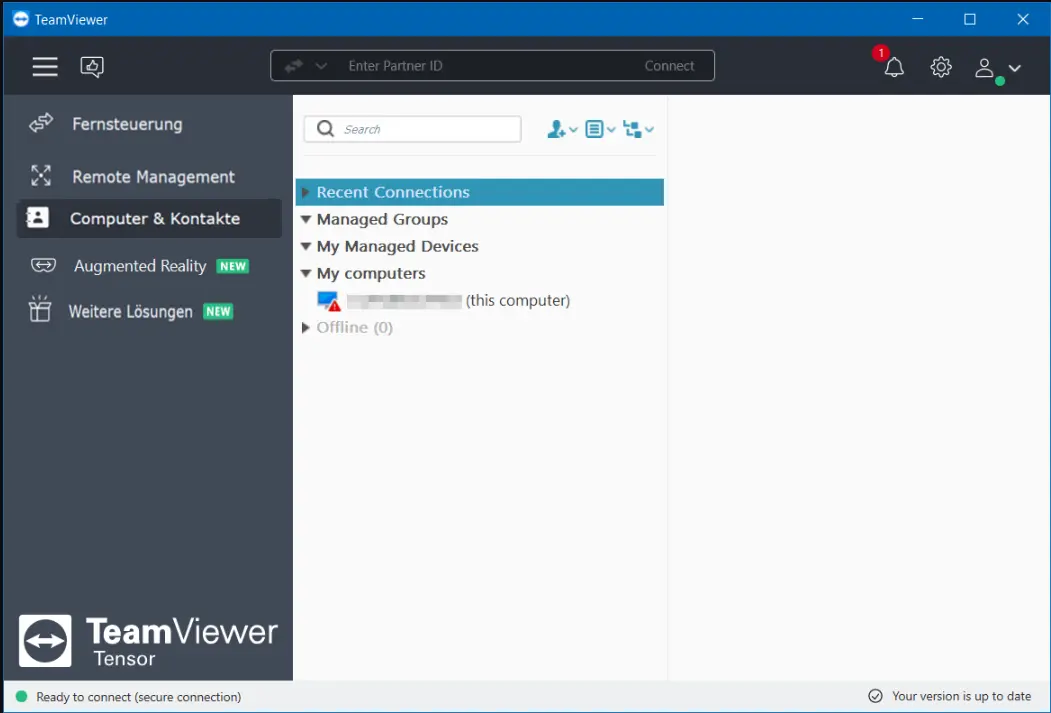Click 'Your version is up to date'
Viewport: 1051px width, 713px height.
click(961, 696)
